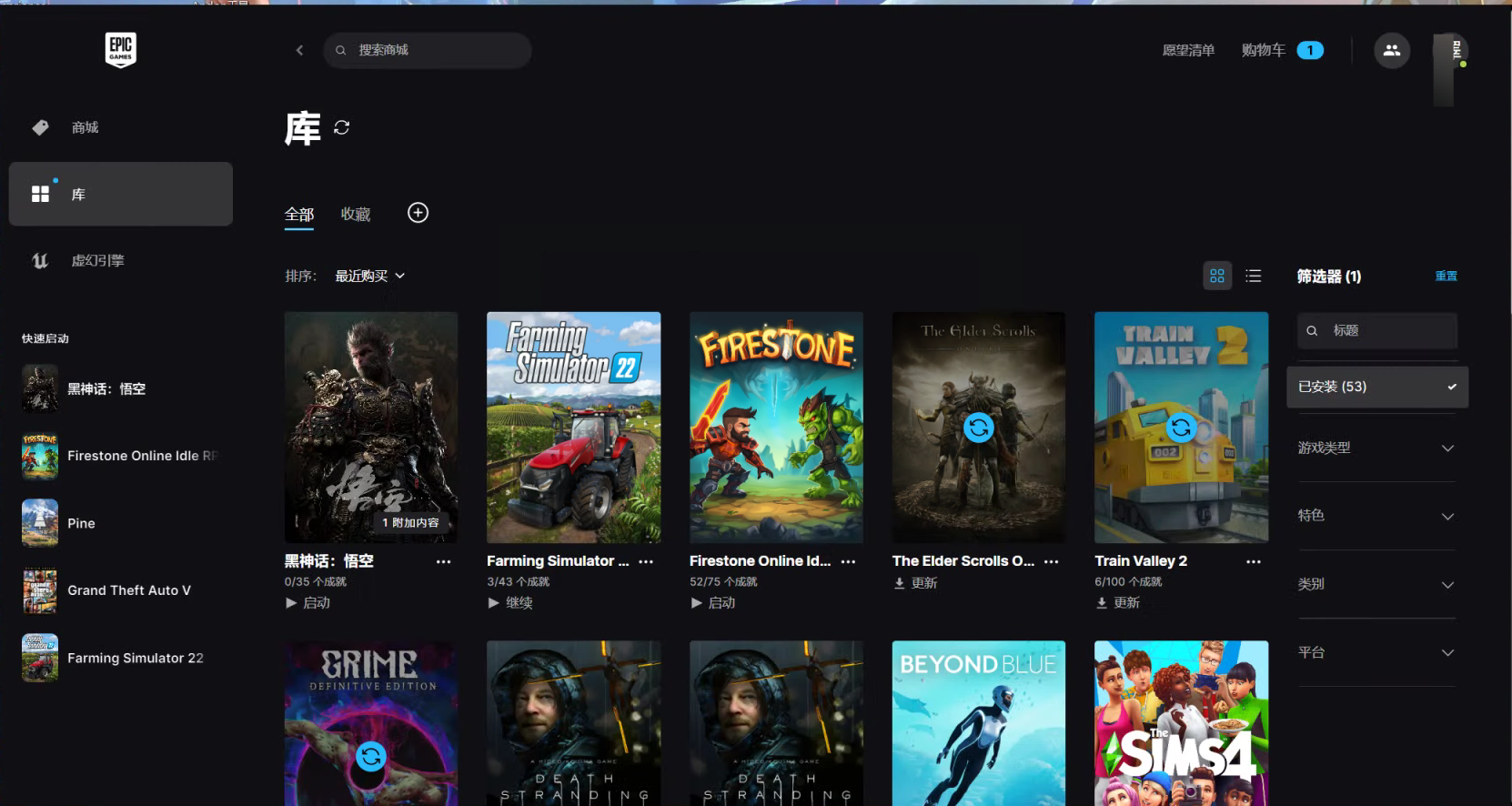Switch to grid view
1512x806 pixels.
1216,276
